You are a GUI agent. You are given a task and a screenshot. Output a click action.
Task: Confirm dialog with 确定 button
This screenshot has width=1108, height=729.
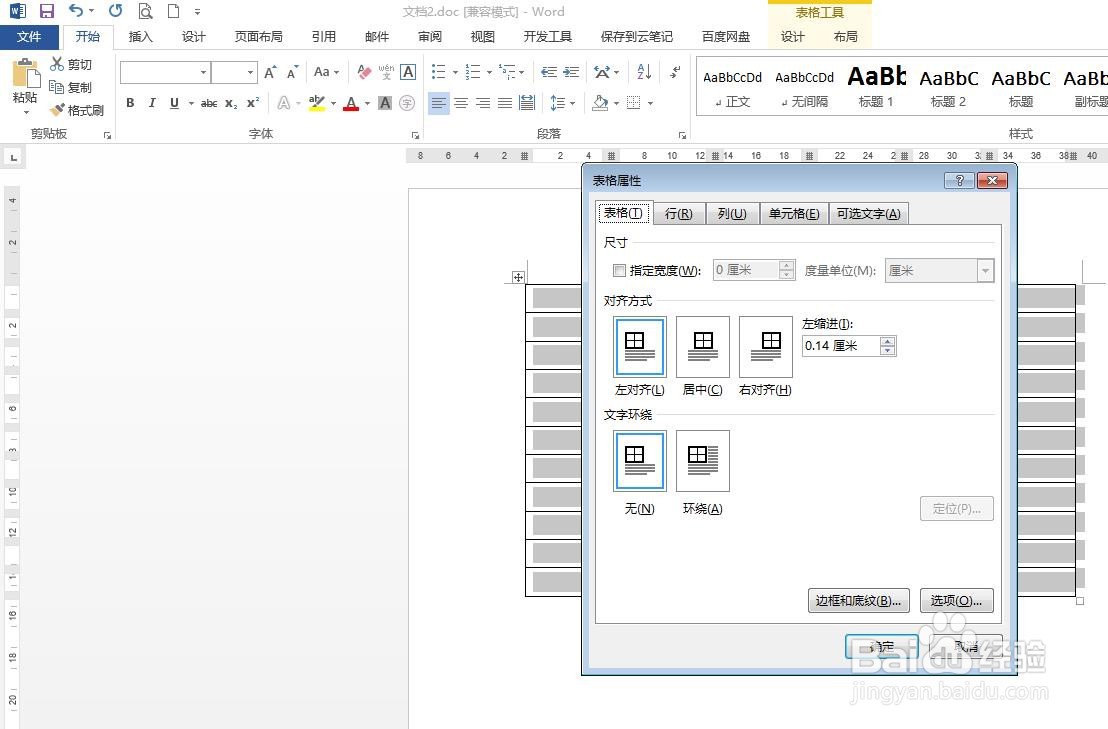882,646
